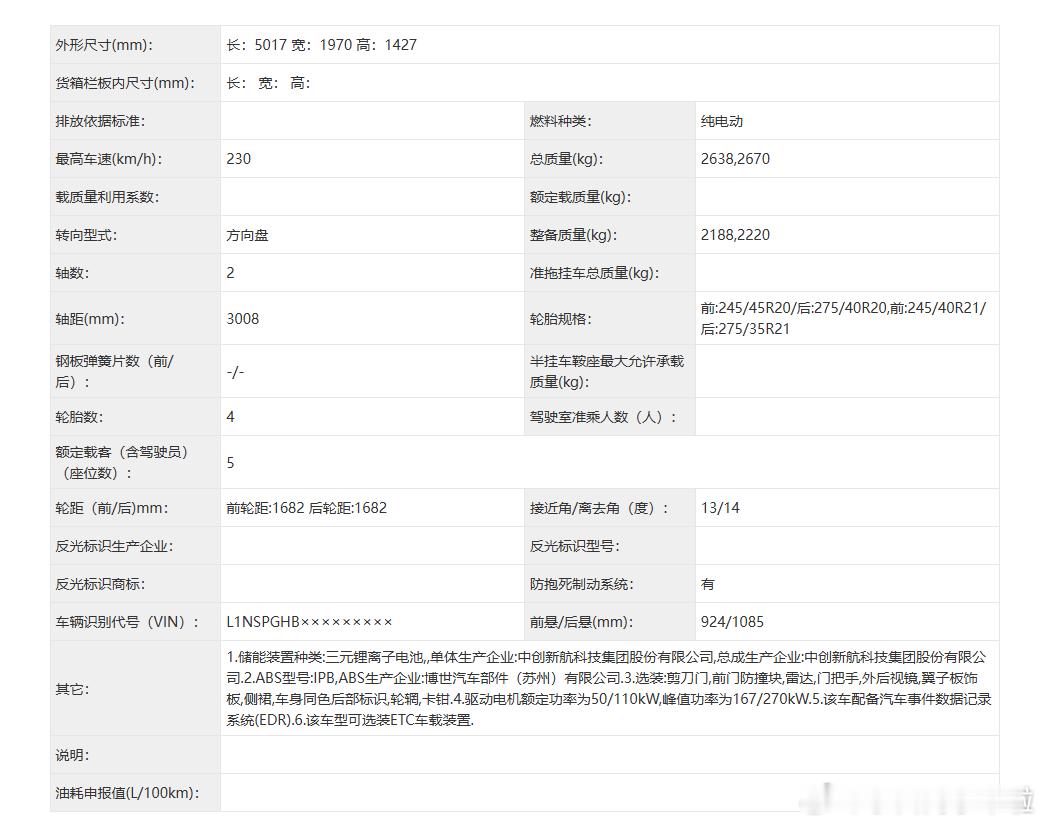This screenshot has height=825, width=1044.
Task: Click the 额定载客(含驾驶员) label
Action: (x=123, y=463)
